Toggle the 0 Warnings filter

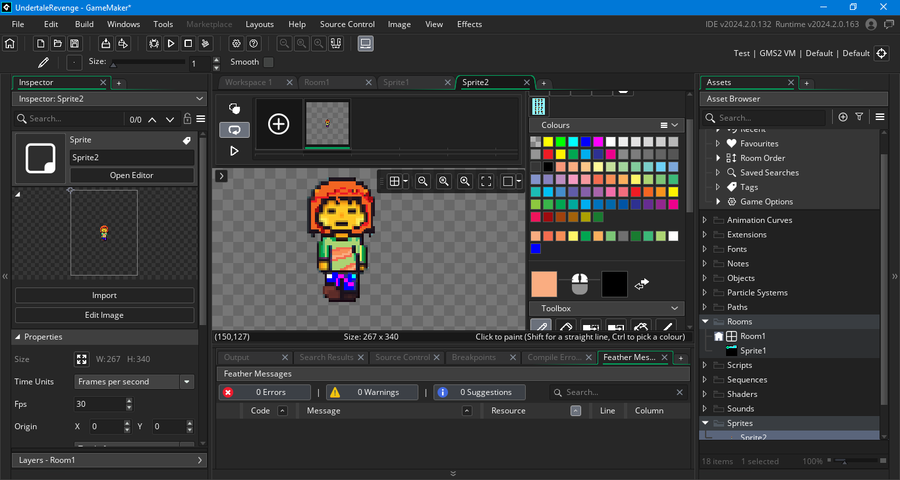tap(372, 392)
